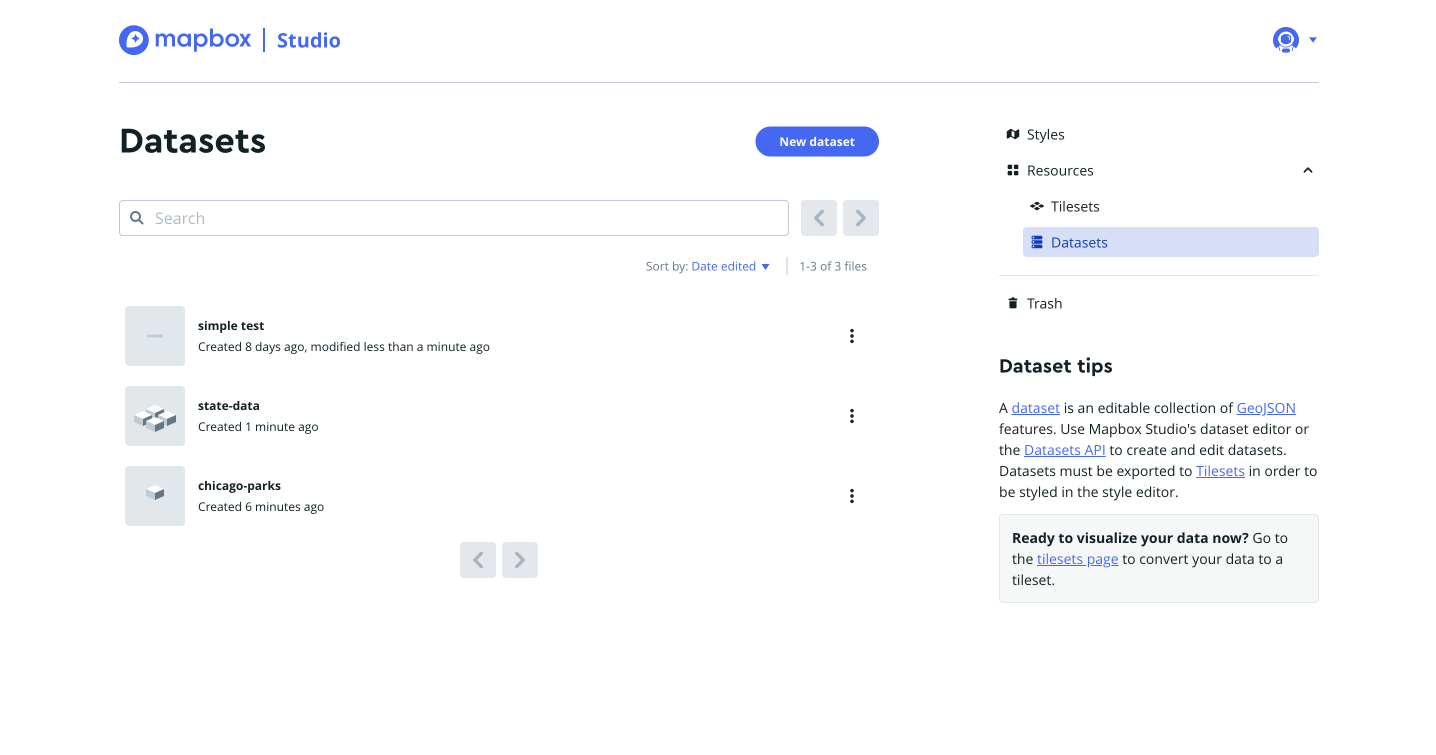Open the simple test dataset thumbnail
Screen dimensions: 1436x755
coord(155,336)
